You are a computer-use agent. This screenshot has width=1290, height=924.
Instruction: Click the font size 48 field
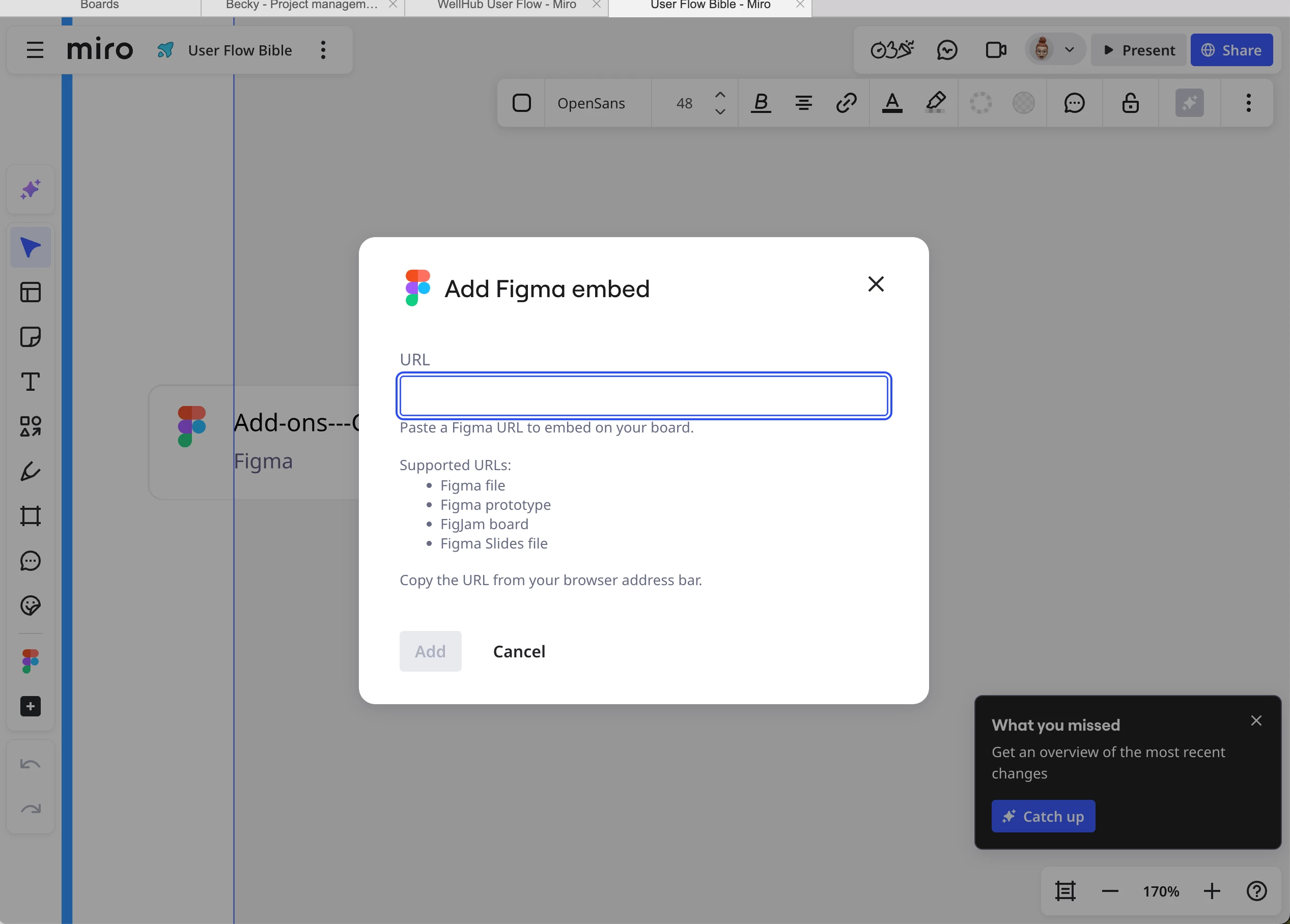pyautogui.click(x=684, y=103)
